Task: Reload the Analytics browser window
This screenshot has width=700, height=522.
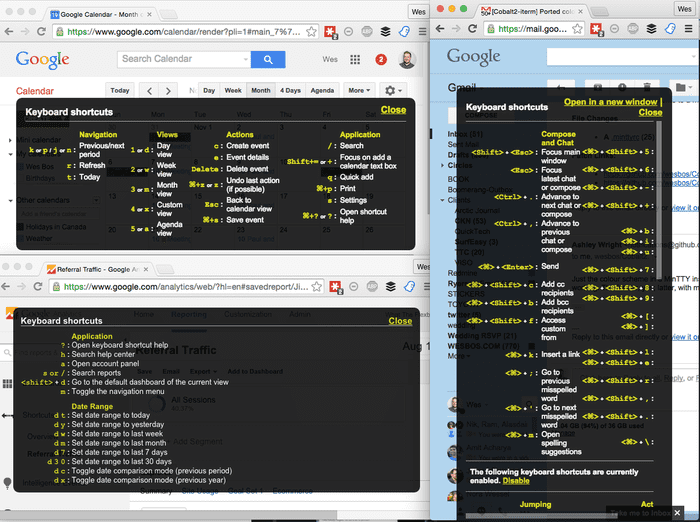Action: (x=38, y=287)
